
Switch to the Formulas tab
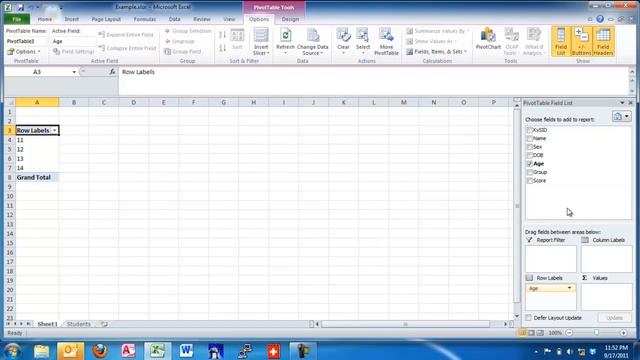(144, 19)
